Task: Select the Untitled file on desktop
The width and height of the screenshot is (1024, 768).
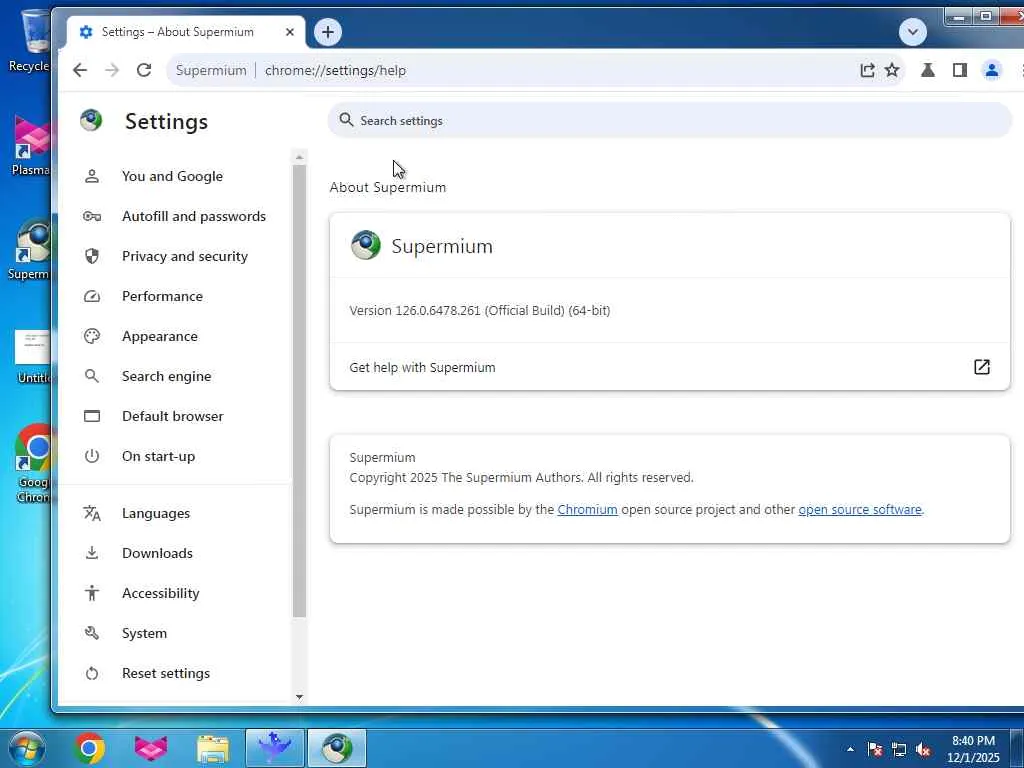Action: pyautogui.click(x=33, y=357)
